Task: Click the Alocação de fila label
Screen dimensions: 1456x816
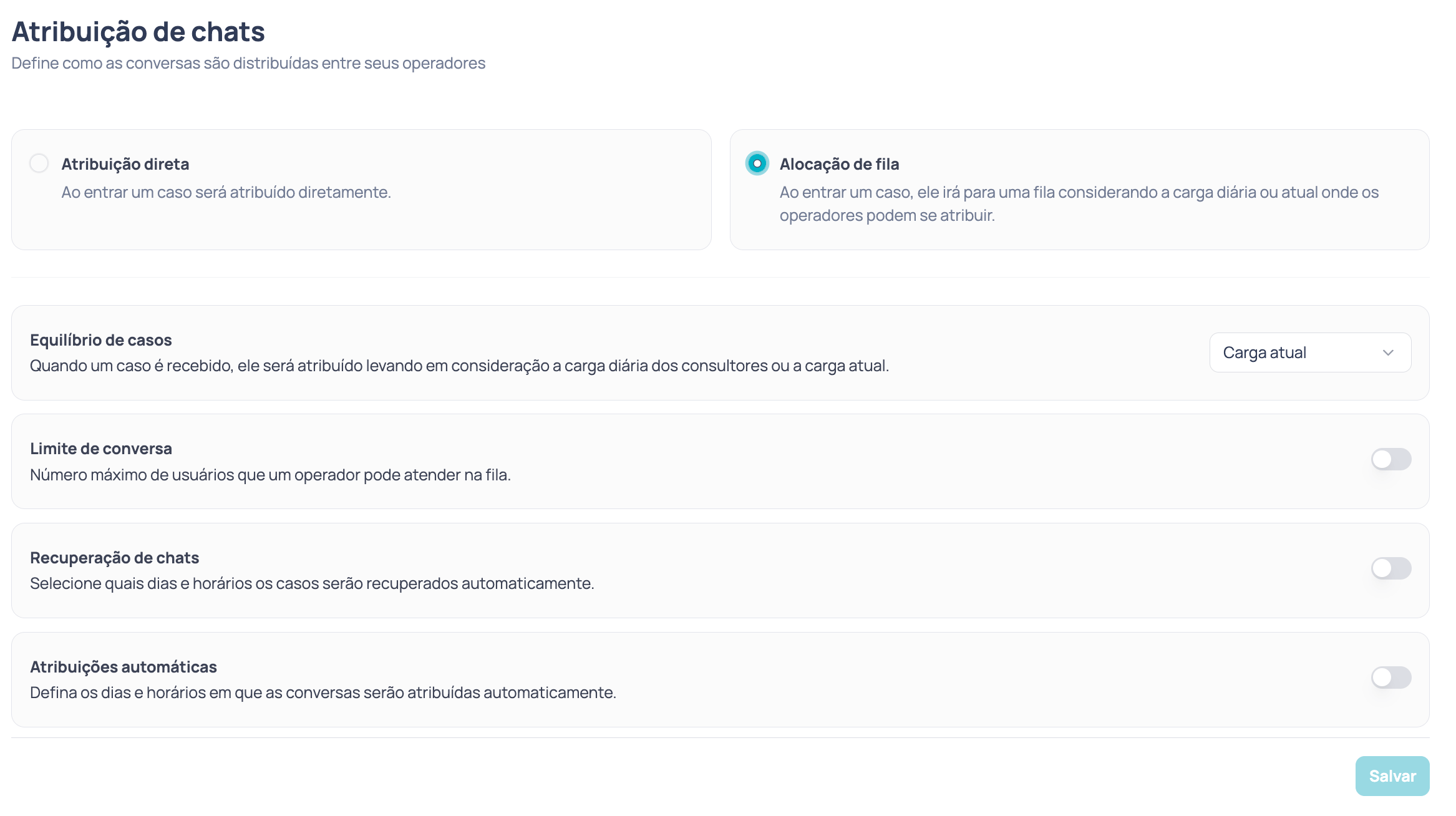Action: click(840, 164)
